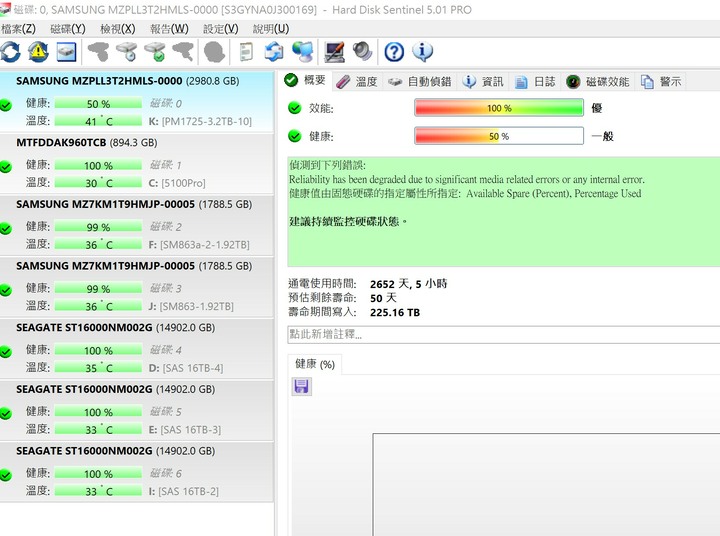The height and width of the screenshot is (536, 720).
Task: Click the green check beside 健康 overview label
Action: coord(294,136)
